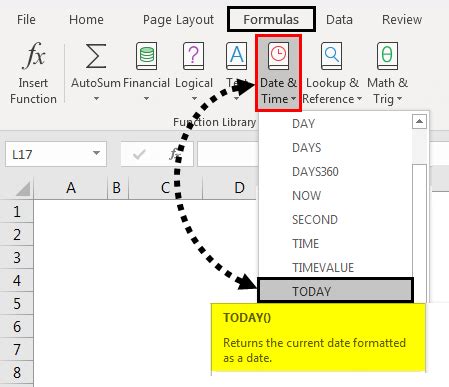Click the Insert Function fx icon
Viewport: 449px width, 387px height.
point(33,55)
